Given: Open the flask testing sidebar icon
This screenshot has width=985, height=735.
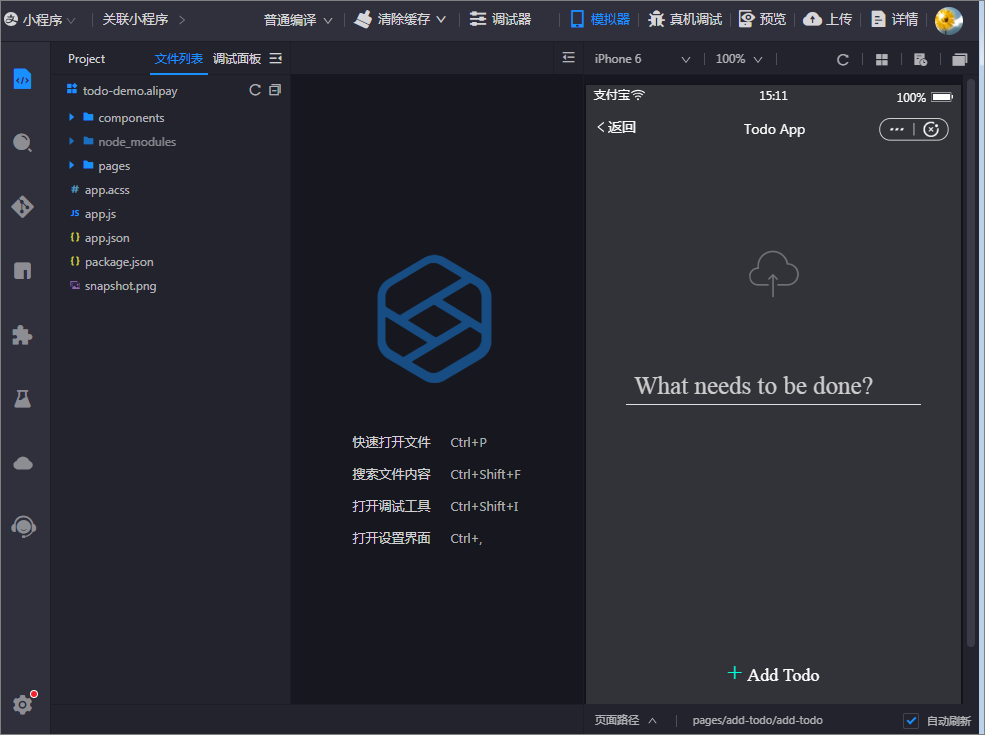Looking at the screenshot, I should tap(23, 399).
